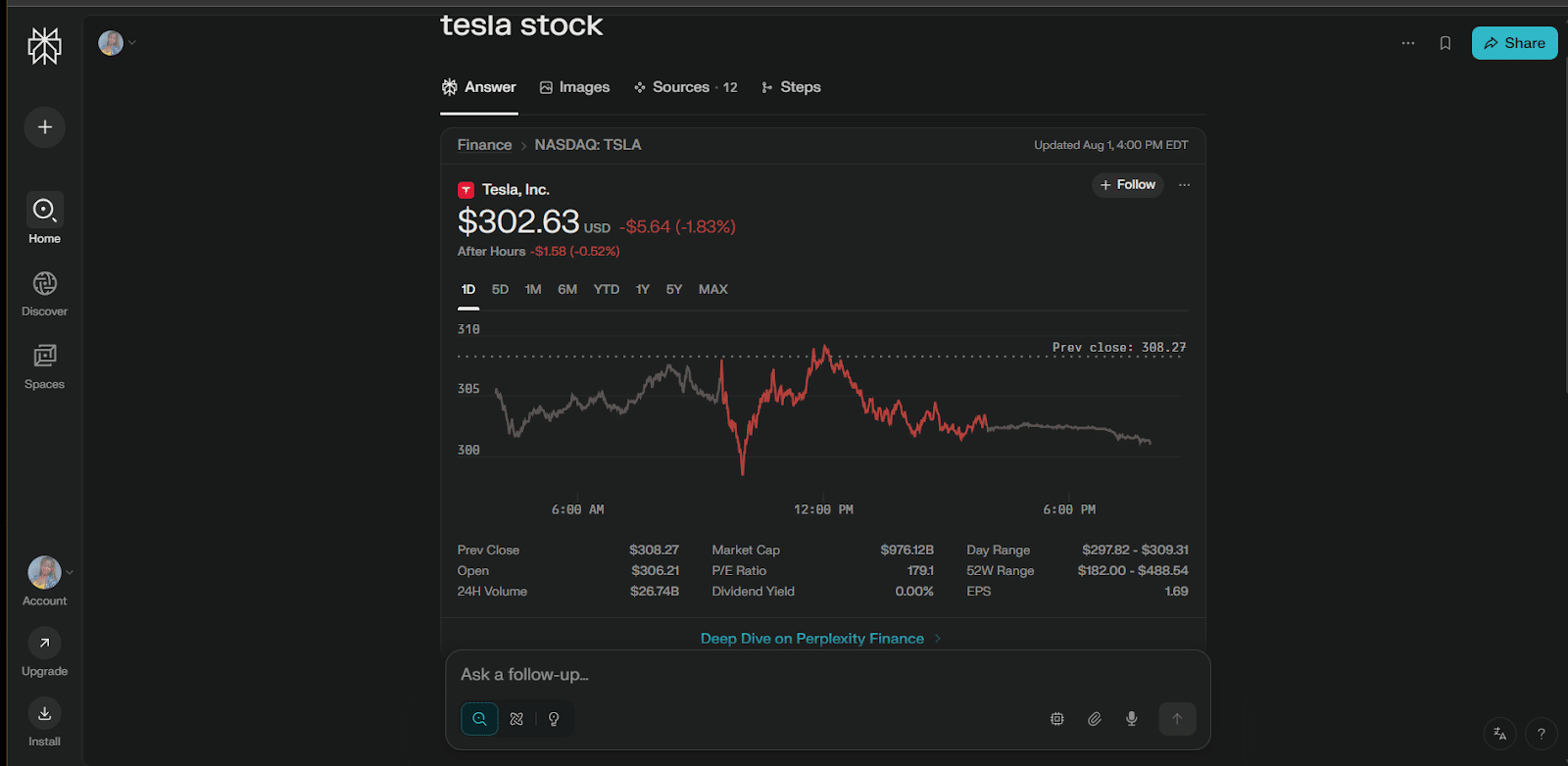The height and width of the screenshot is (766, 1568).
Task: Select the YTD chart range
Action: pos(607,290)
